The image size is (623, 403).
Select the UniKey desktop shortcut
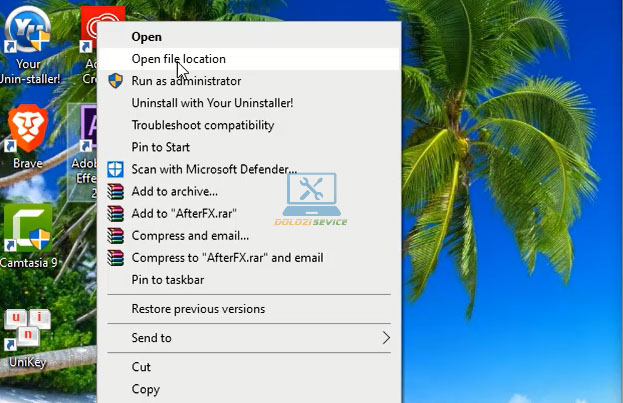tap(28, 330)
